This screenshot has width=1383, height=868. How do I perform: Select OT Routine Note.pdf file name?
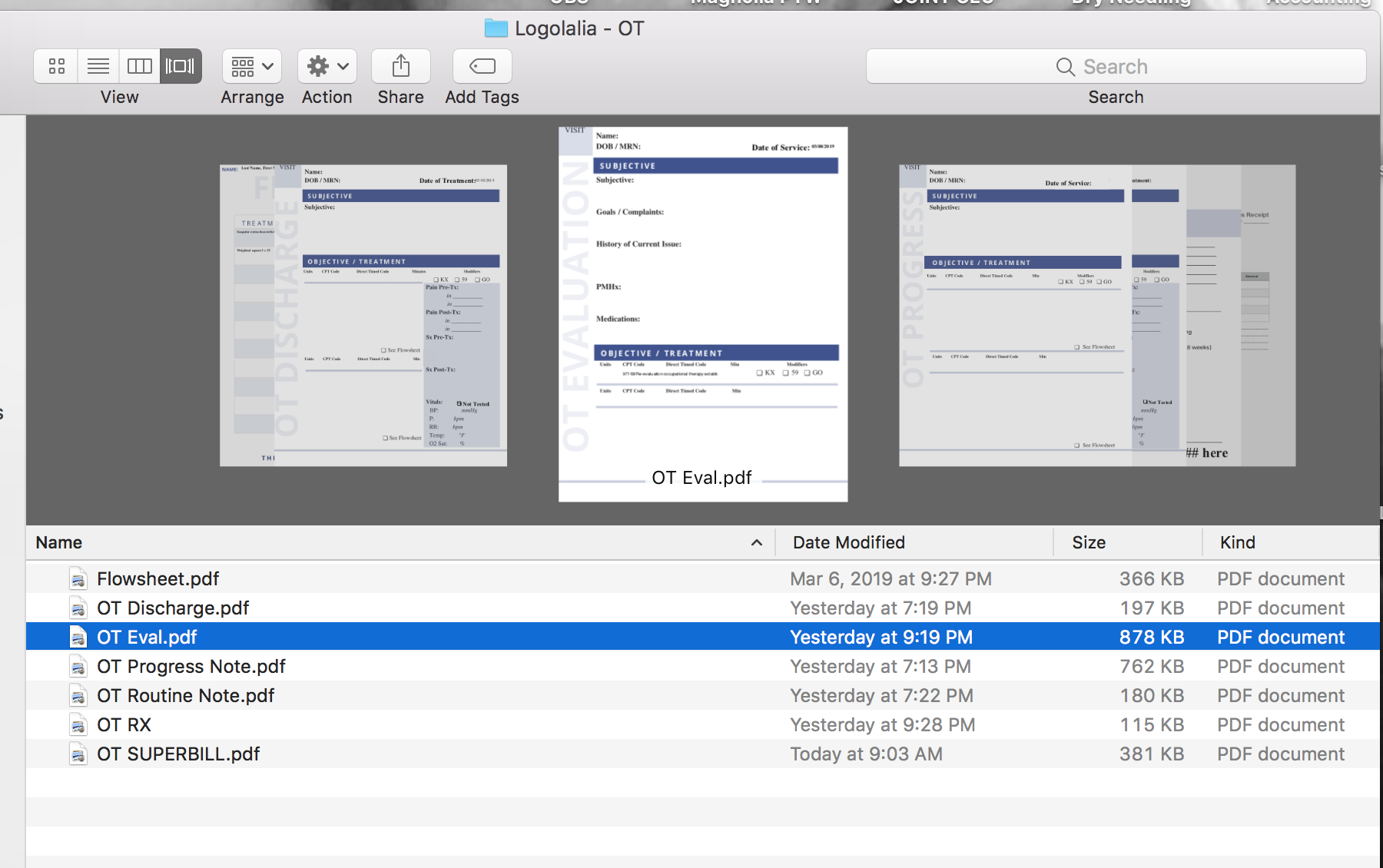coord(185,695)
